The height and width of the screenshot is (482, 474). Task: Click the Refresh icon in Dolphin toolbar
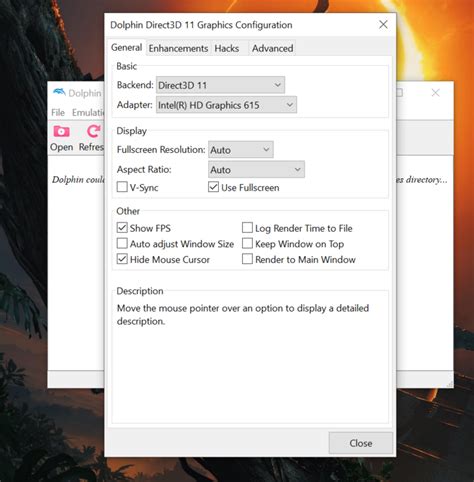click(x=94, y=131)
